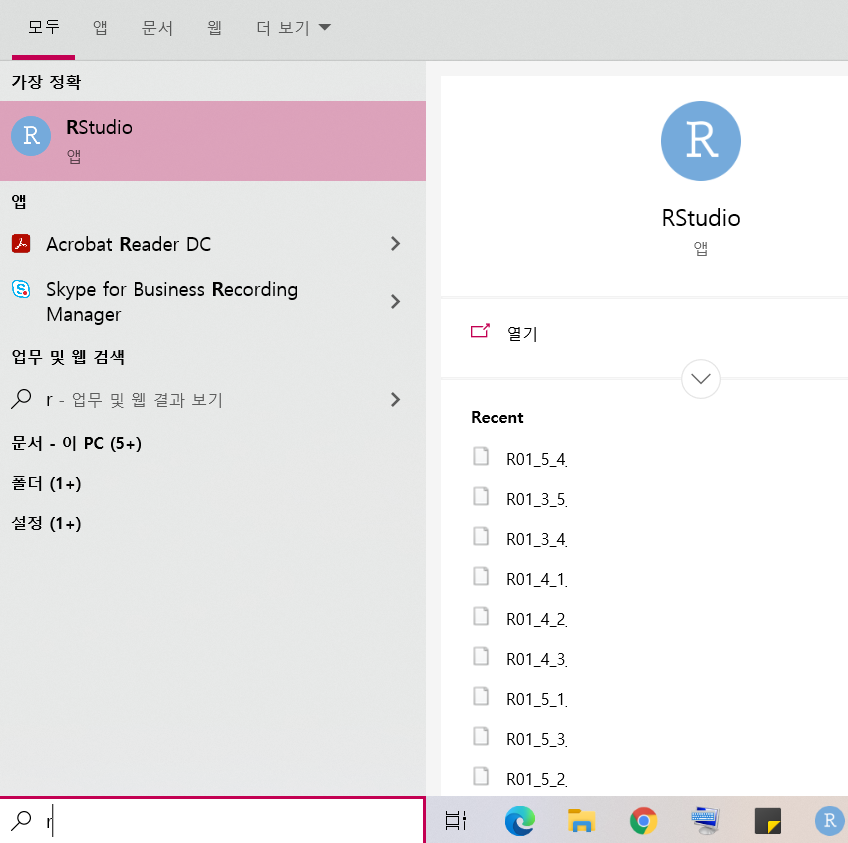This screenshot has height=843, width=848.
Task: Expand Acrobat Reader DC options arrow
Action: [395, 244]
